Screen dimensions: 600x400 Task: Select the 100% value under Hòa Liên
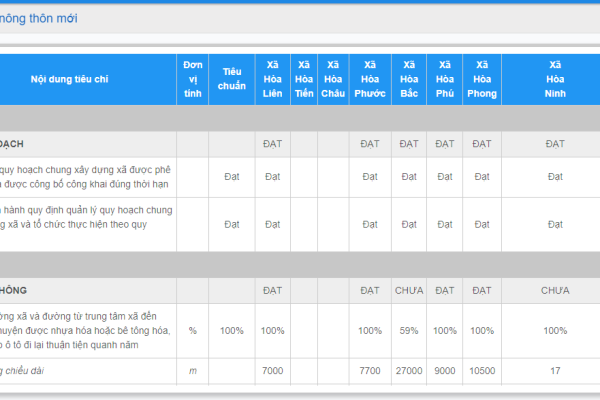click(x=272, y=331)
